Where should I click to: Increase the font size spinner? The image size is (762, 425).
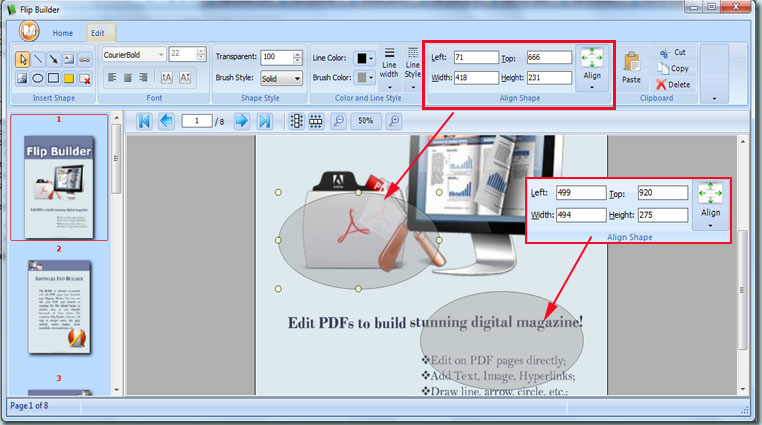pyautogui.click(x=201, y=51)
